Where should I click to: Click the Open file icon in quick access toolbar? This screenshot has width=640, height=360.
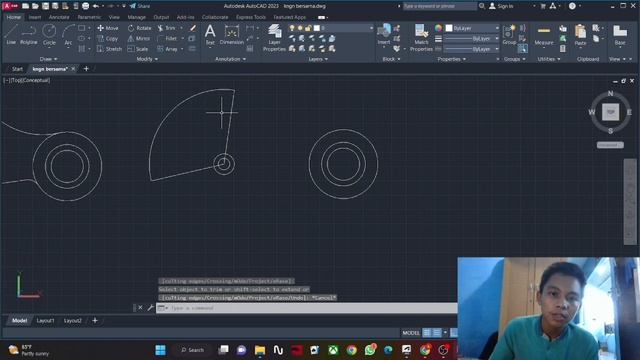coord(35,6)
